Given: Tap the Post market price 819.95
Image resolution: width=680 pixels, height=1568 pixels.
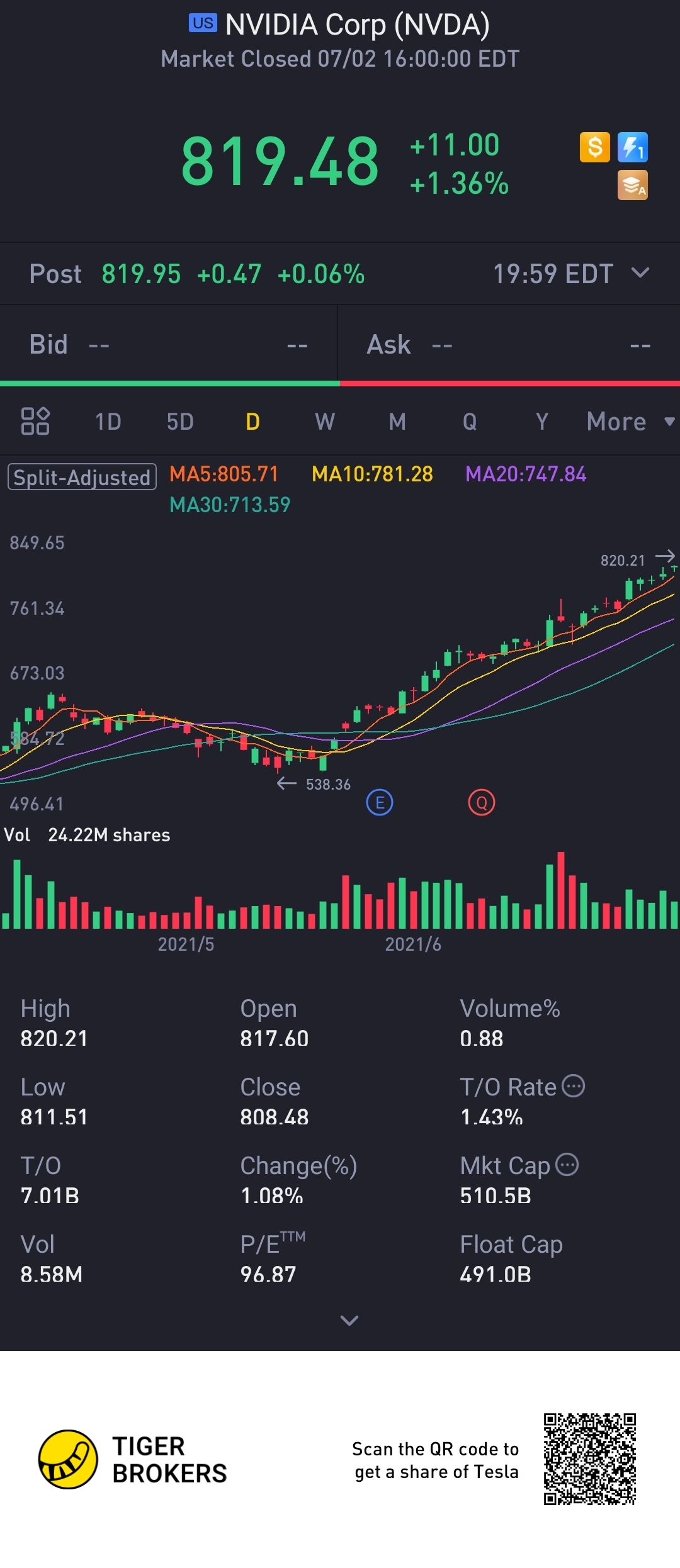Looking at the screenshot, I should [141, 274].
